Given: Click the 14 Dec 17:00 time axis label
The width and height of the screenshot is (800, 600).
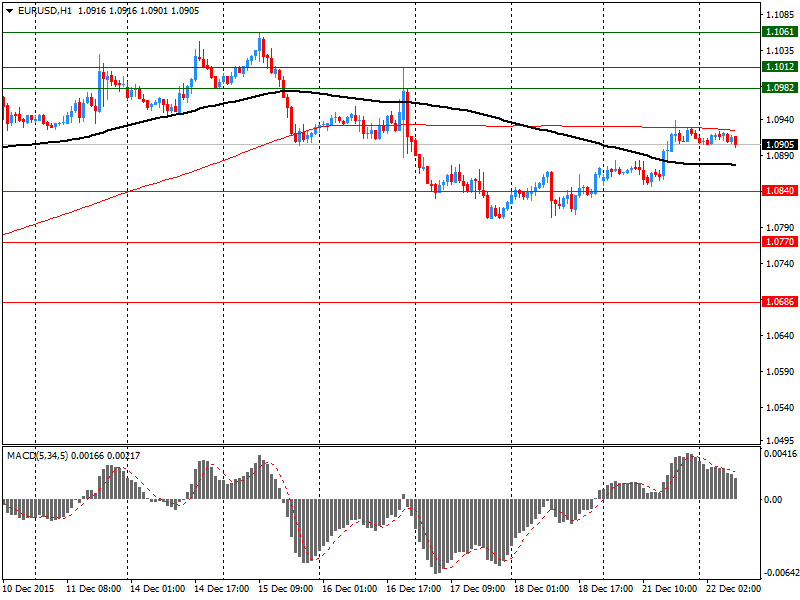Looking at the screenshot, I should click(x=221, y=589).
